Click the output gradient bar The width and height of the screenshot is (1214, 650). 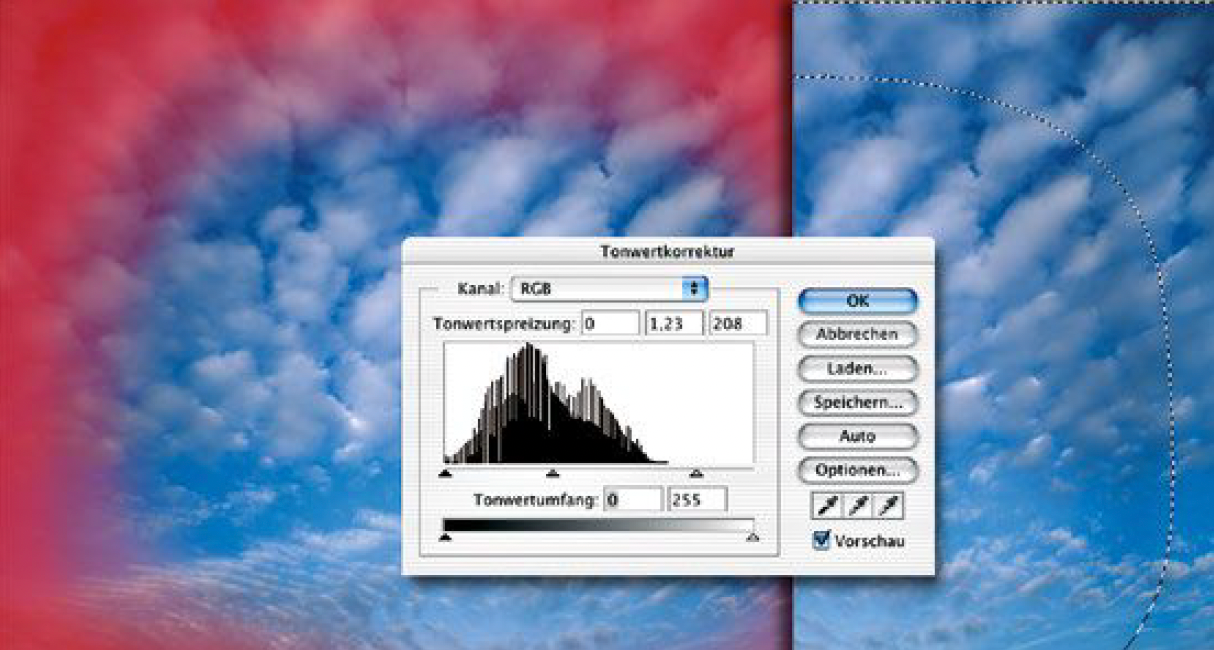pos(598,524)
